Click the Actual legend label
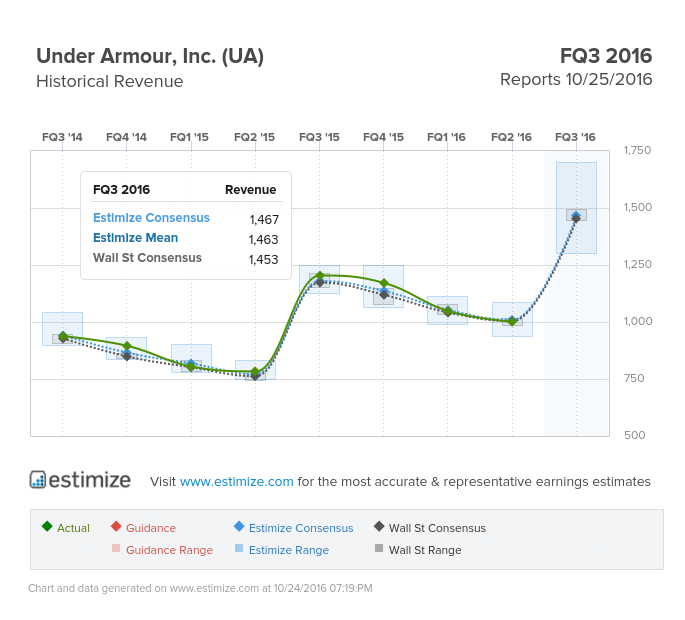685x620 pixels. point(73,528)
